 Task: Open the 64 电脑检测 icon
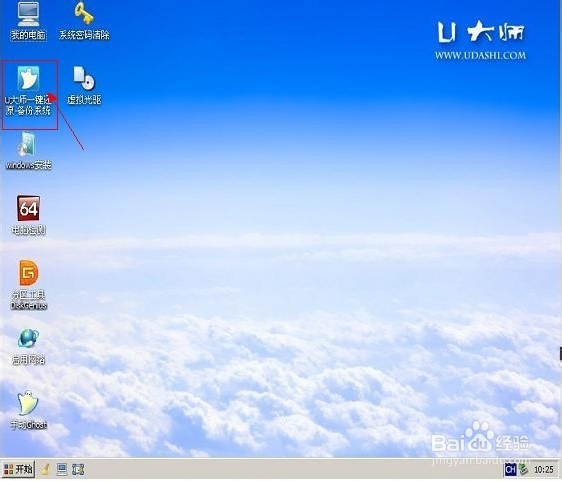pyautogui.click(x=29, y=215)
